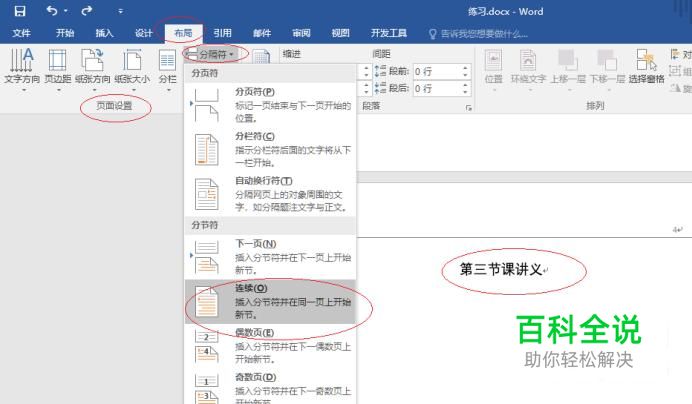
Task: Open the 文字方向 text direction tool
Action: [x=22, y=68]
